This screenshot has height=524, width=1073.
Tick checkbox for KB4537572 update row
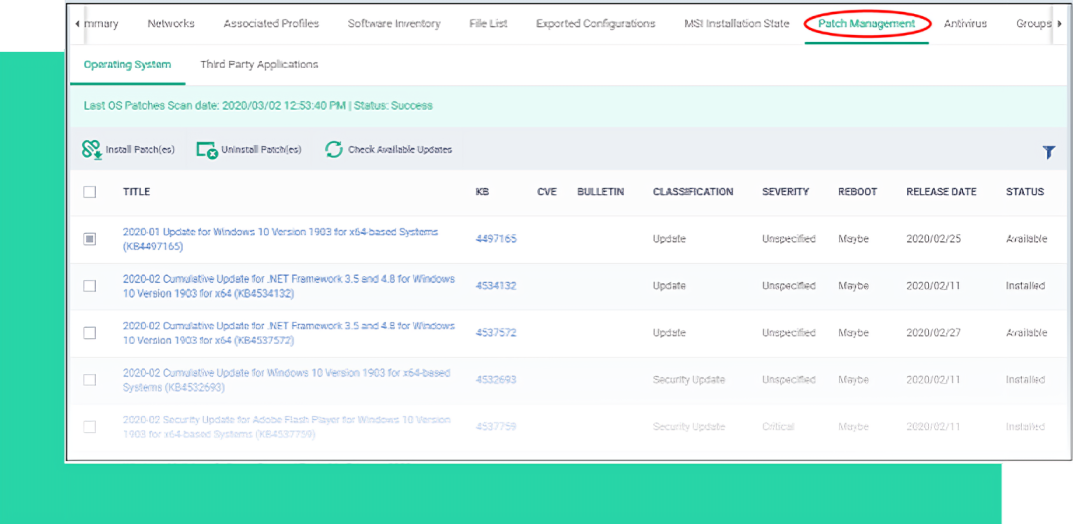pos(90,332)
